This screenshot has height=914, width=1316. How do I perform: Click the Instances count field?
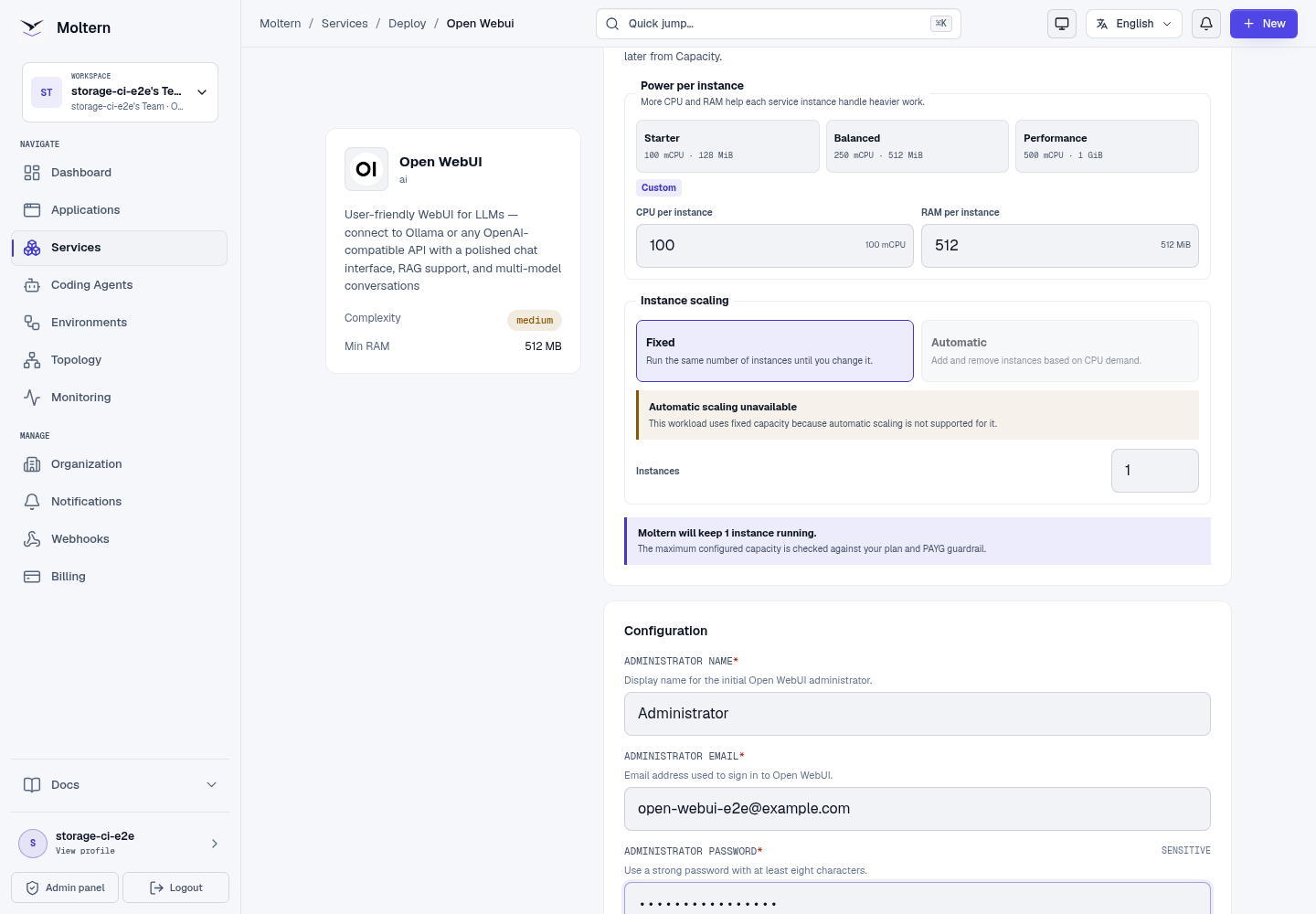click(1155, 471)
